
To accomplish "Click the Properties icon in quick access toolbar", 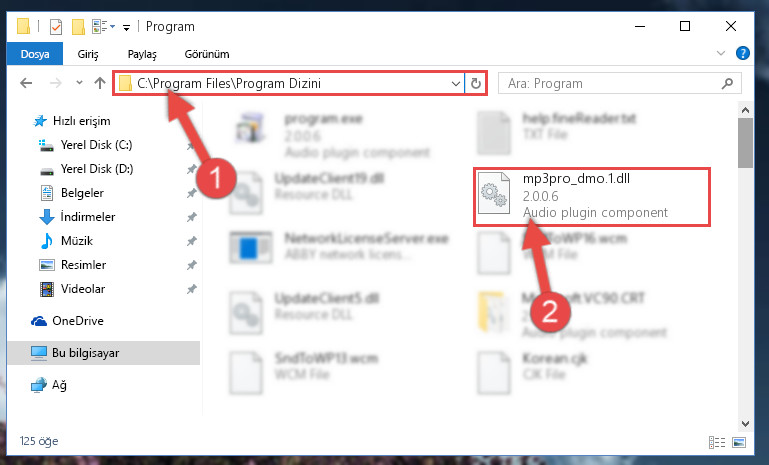I will 56,26.
